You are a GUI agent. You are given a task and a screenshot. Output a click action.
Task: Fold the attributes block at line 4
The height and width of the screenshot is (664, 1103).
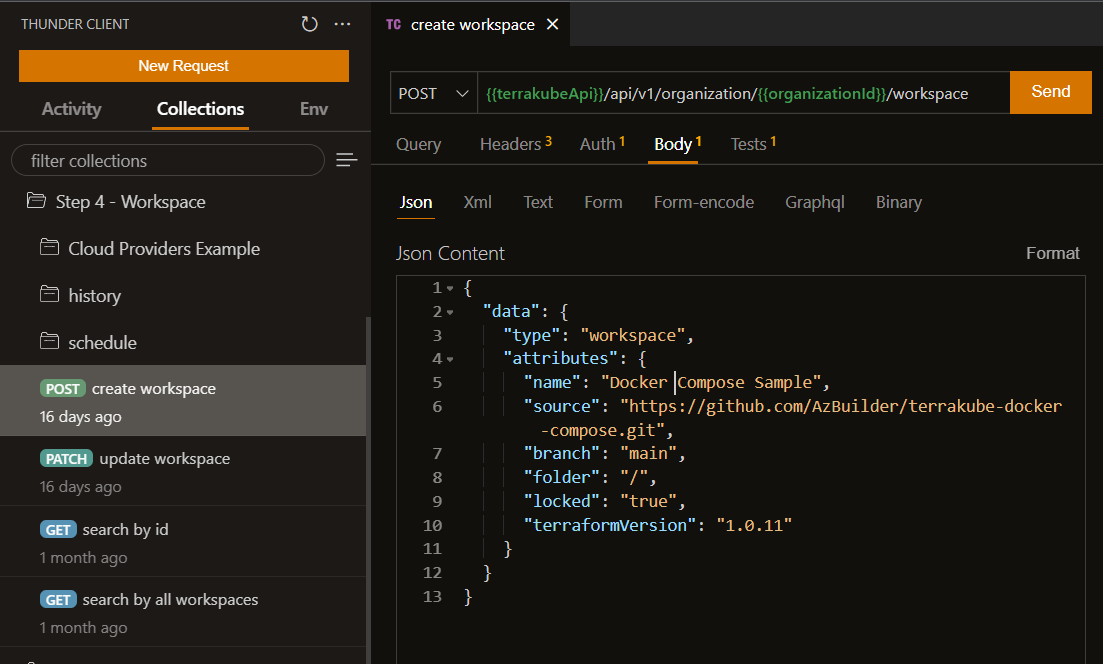pos(450,359)
